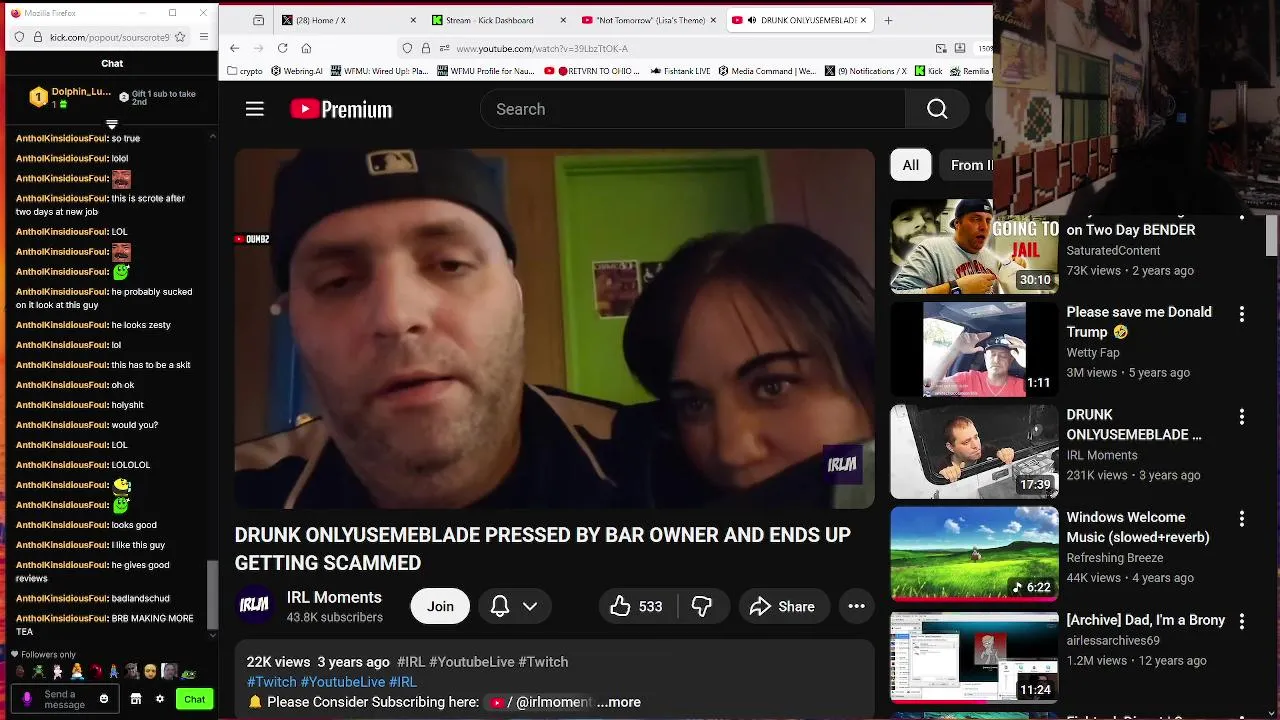The height and width of the screenshot is (720, 1280).
Task: Open the three-dot more actions menu under the video
Action: (856, 606)
